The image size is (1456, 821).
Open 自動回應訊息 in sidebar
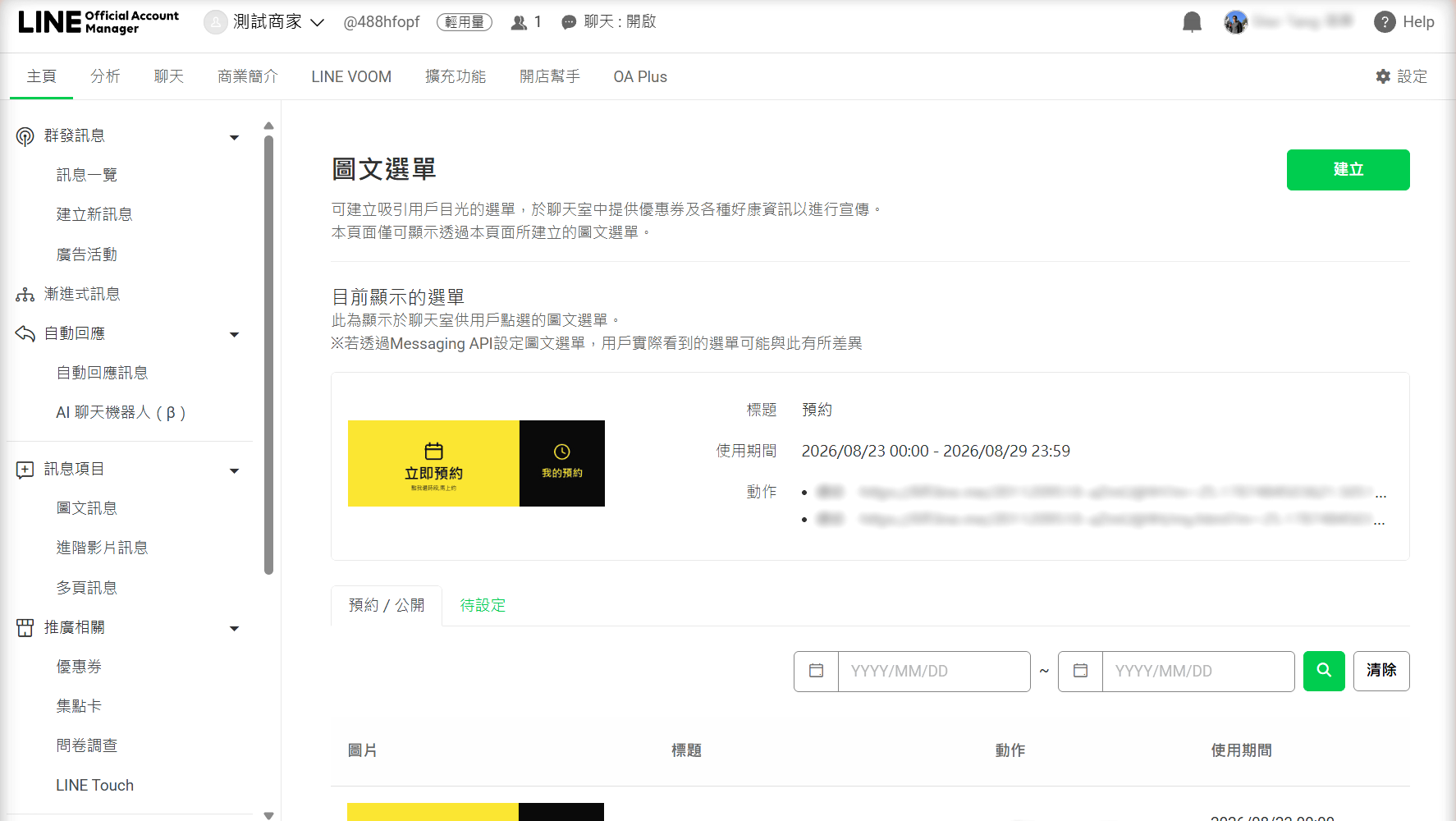coord(102,373)
